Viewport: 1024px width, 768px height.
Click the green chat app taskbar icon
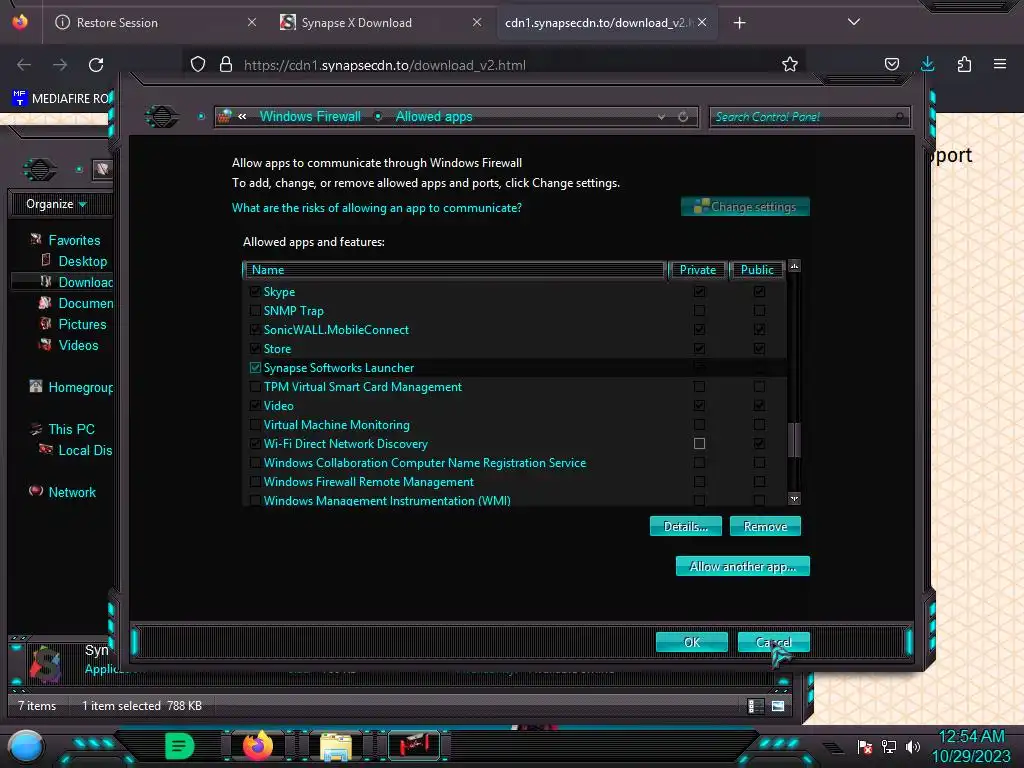(x=180, y=746)
